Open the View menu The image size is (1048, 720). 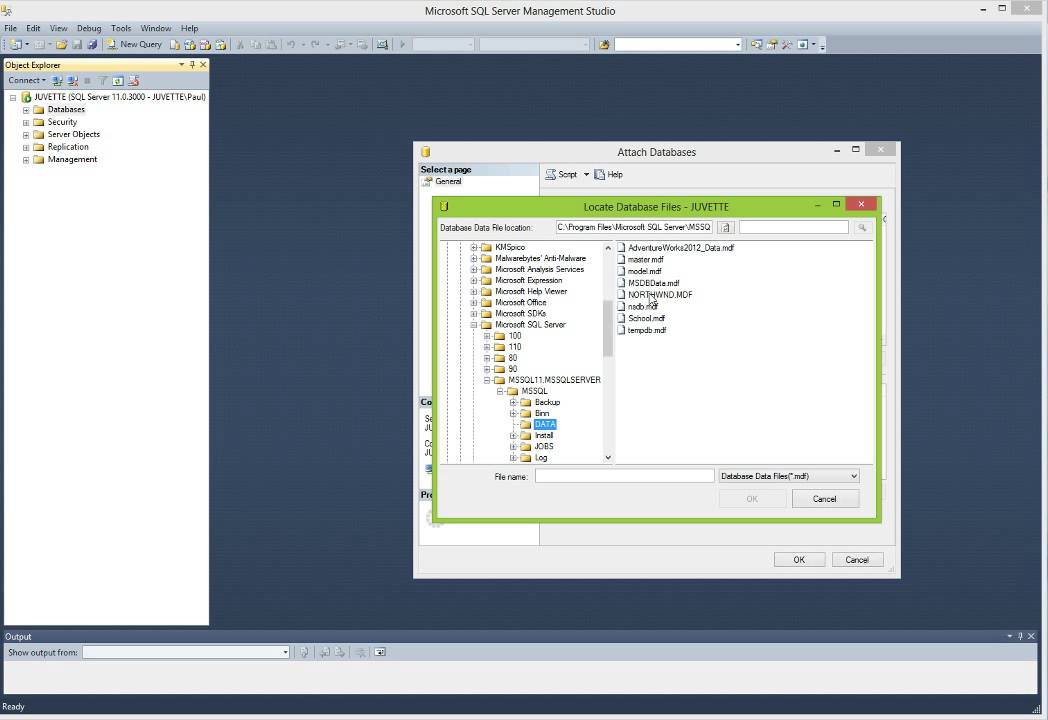(58, 28)
